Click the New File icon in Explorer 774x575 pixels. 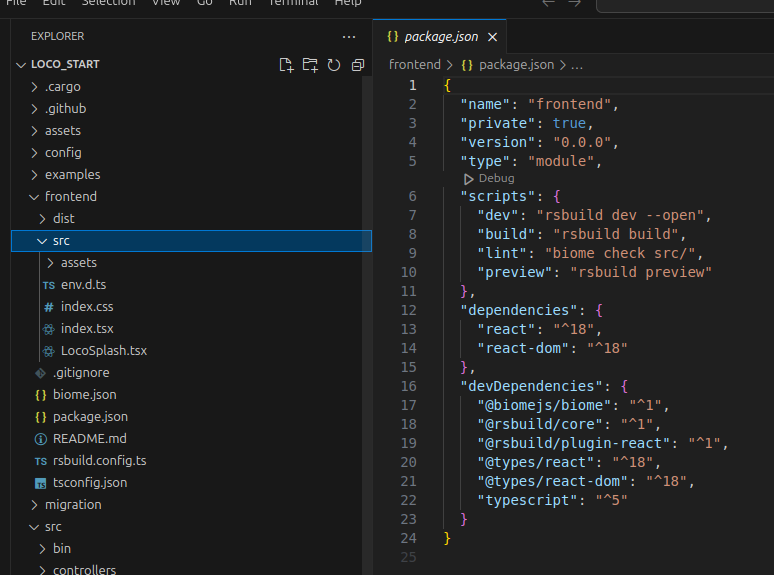click(x=286, y=65)
